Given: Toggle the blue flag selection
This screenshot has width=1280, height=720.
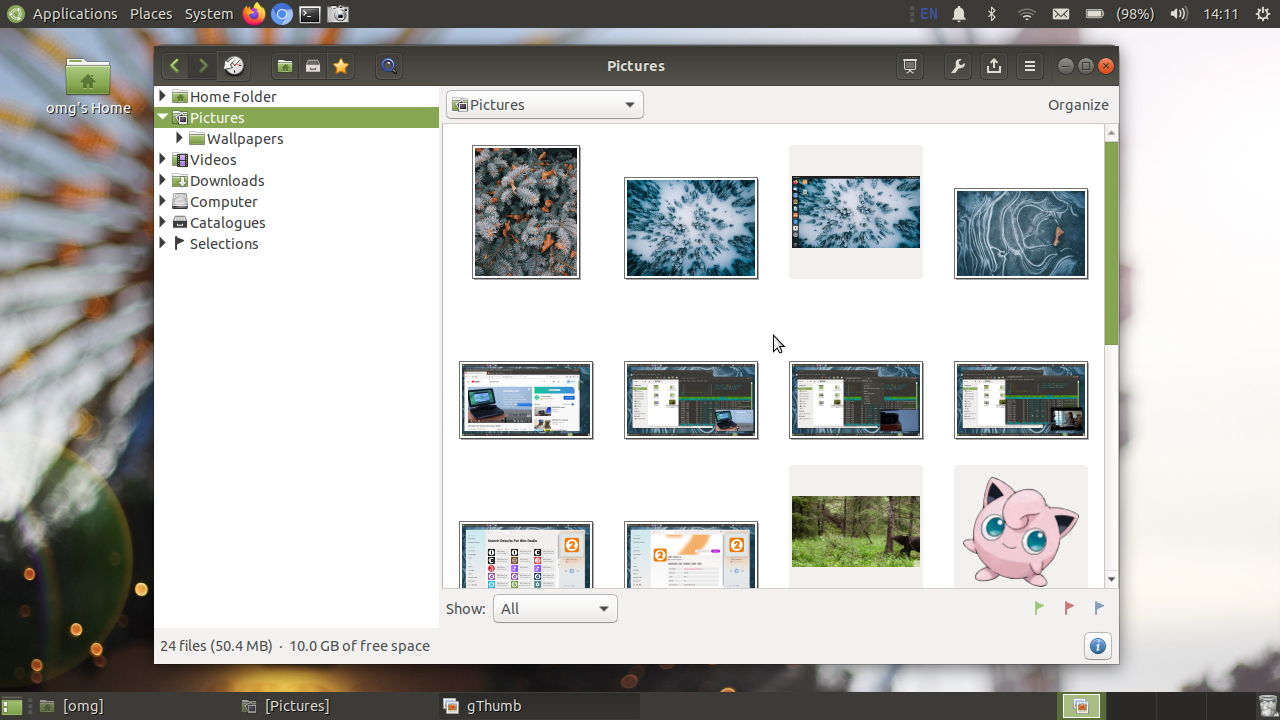Looking at the screenshot, I should click(x=1099, y=608).
